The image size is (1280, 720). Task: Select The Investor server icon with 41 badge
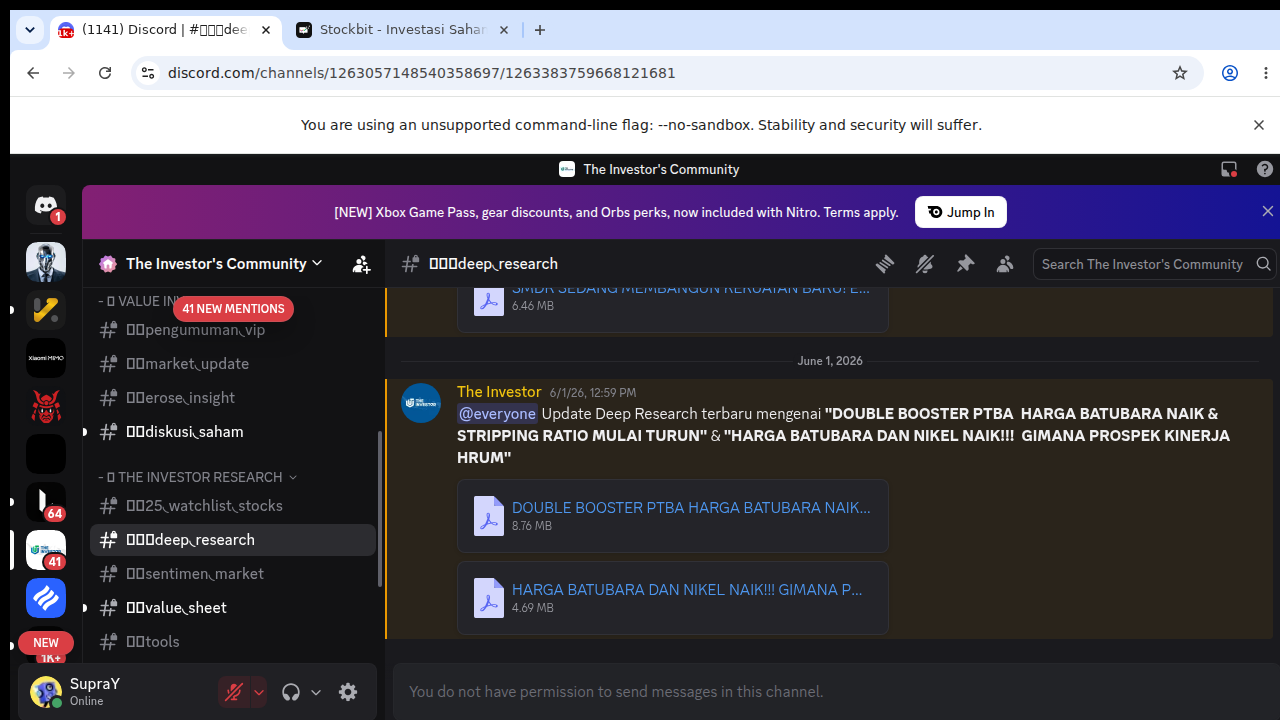pyautogui.click(x=46, y=550)
